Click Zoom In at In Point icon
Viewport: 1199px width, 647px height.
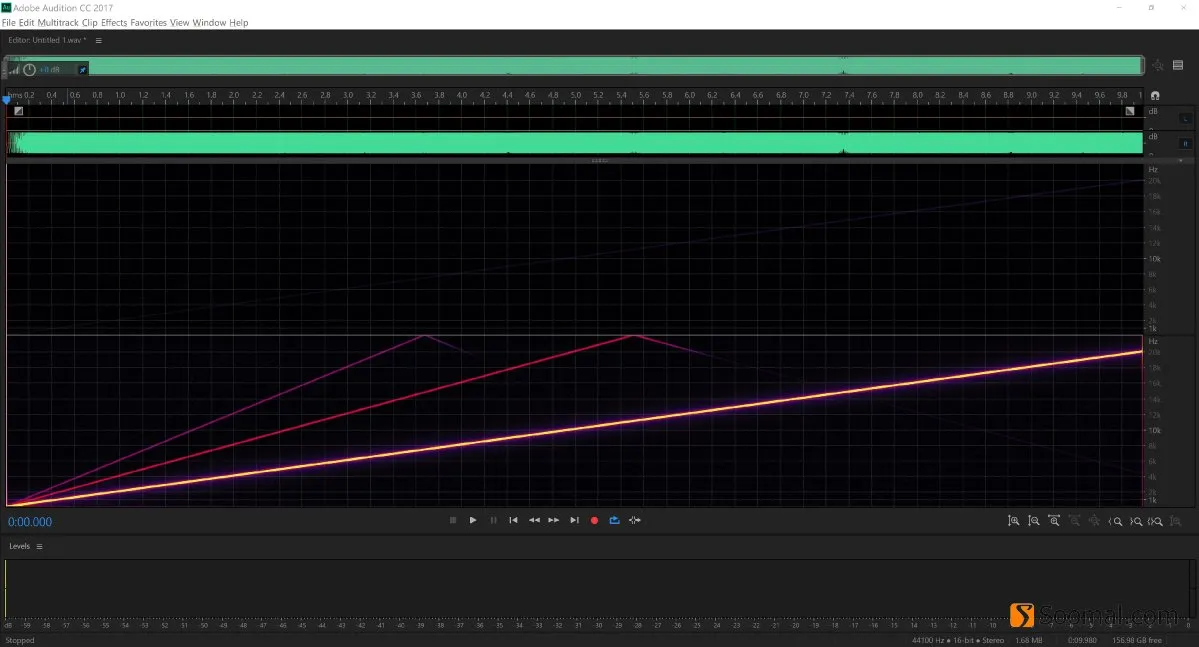[x=1116, y=522]
